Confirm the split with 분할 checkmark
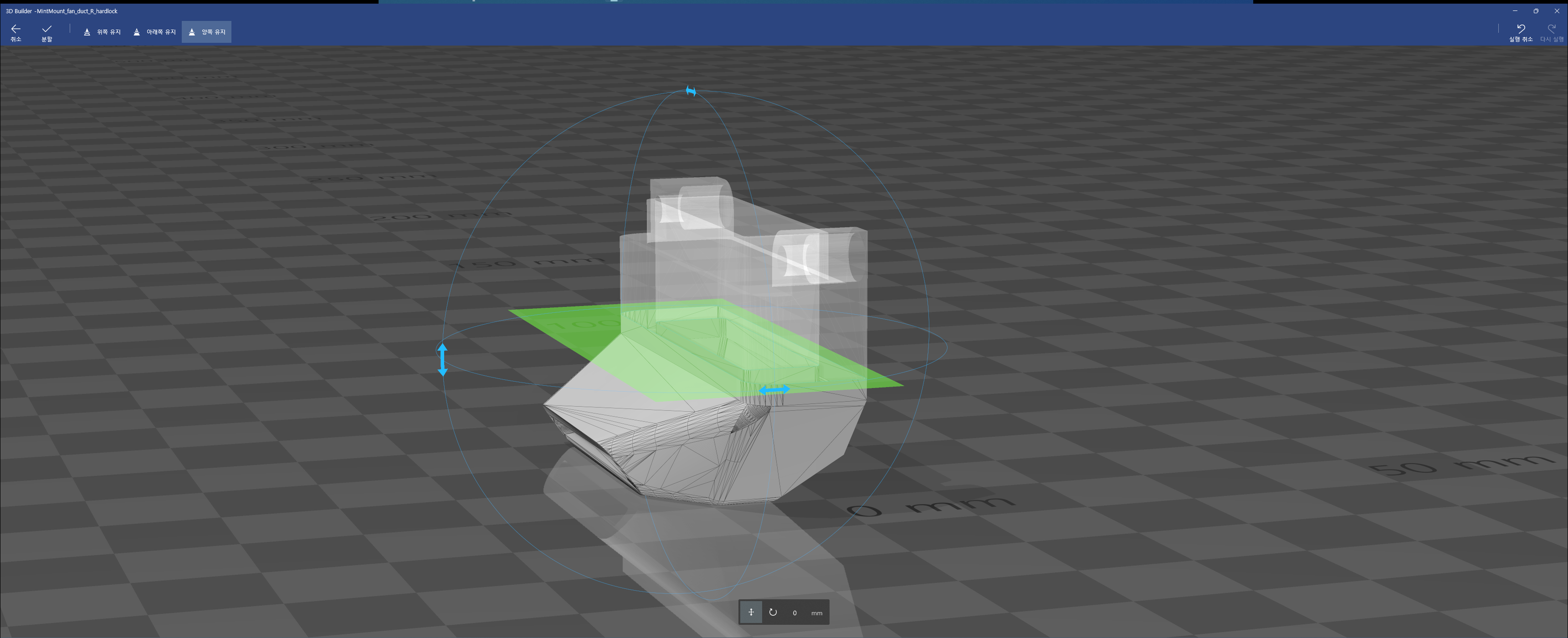Viewport: 1568px width, 638px height. coord(47,32)
